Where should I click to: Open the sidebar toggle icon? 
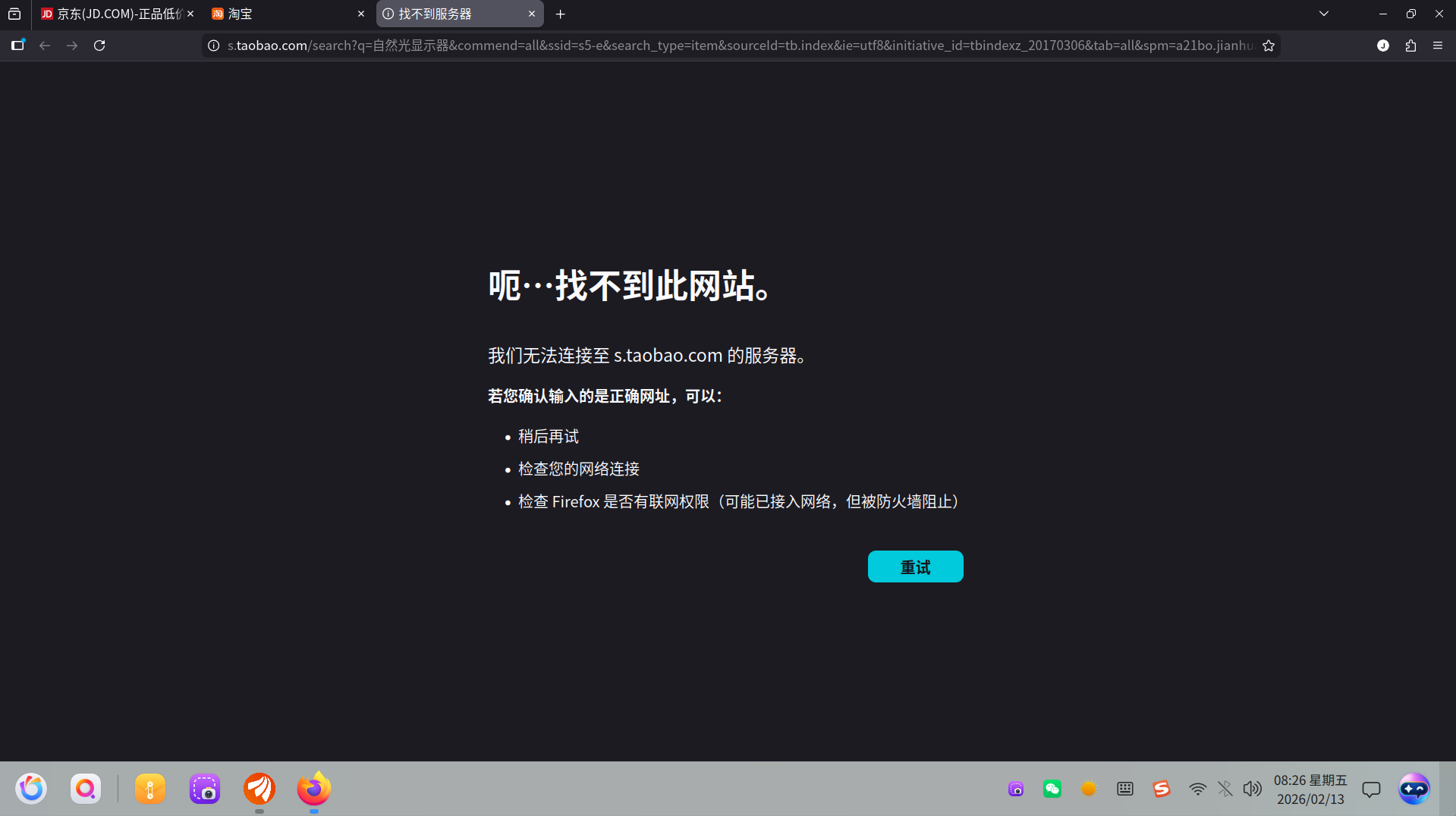pos(17,46)
